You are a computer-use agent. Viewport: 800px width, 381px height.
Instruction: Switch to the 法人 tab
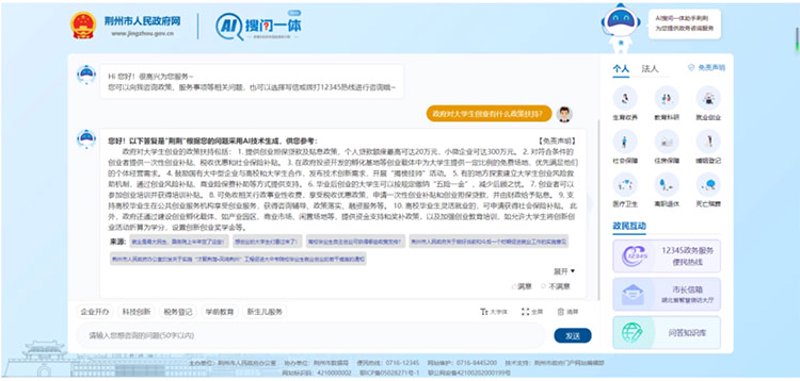click(650, 69)
